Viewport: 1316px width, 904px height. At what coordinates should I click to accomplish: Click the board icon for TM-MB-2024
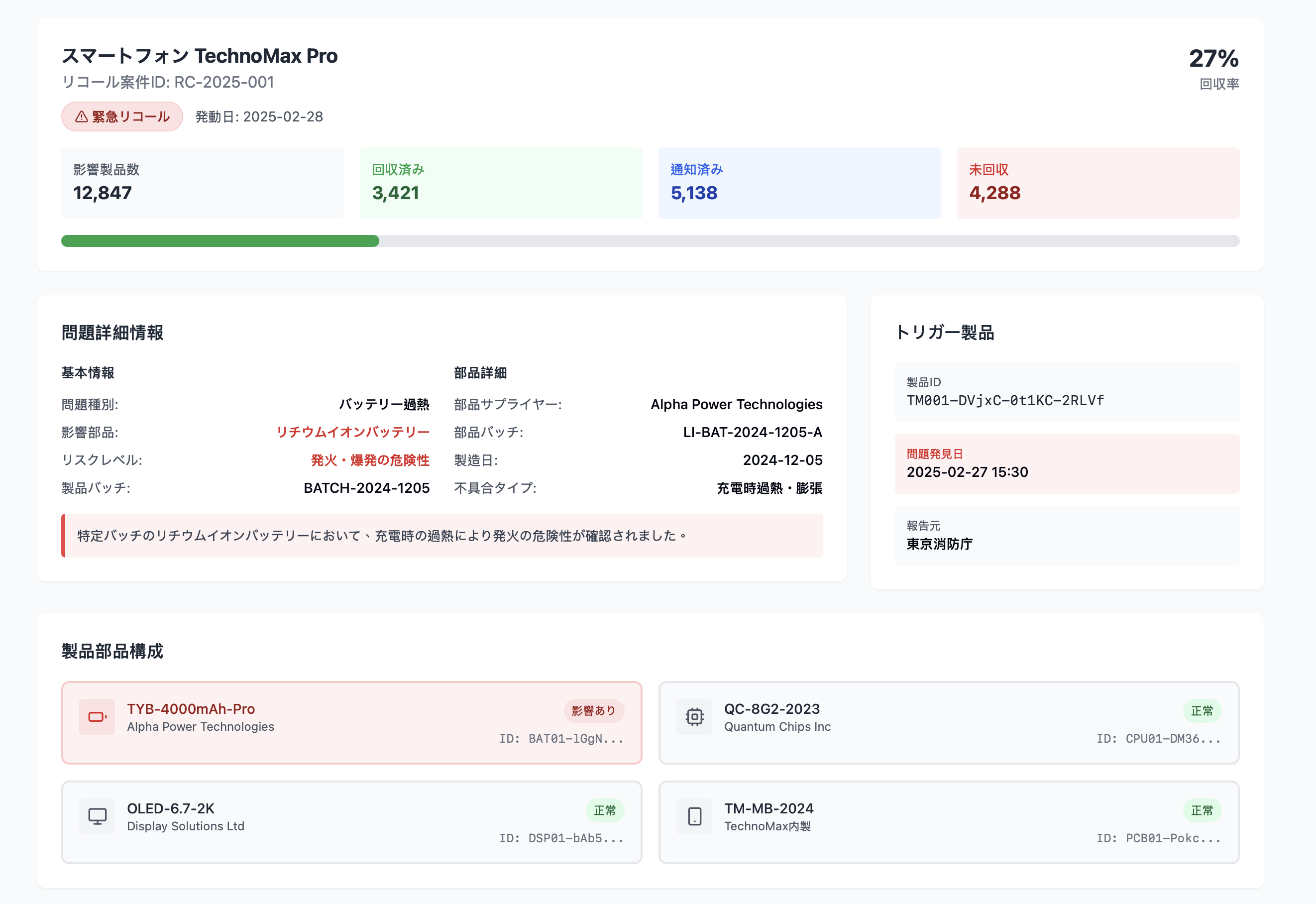694,816
